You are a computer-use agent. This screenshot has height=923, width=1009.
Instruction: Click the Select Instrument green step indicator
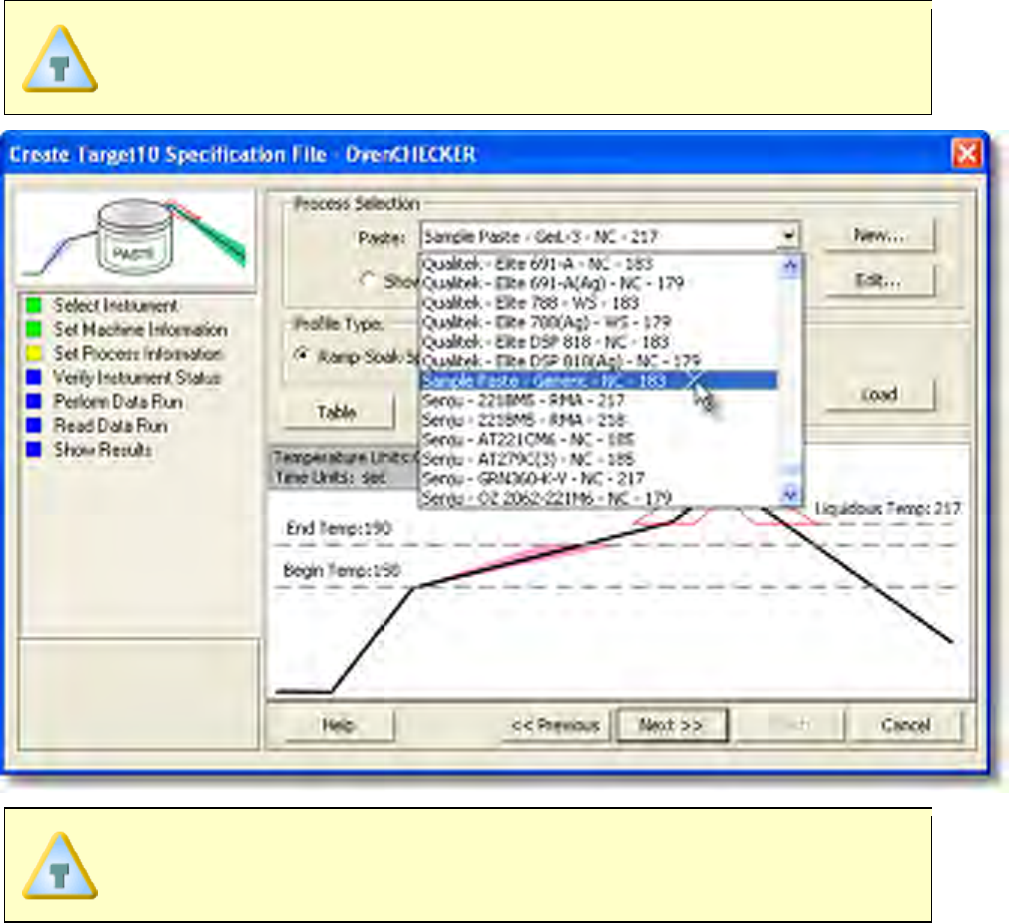point(33,304)
